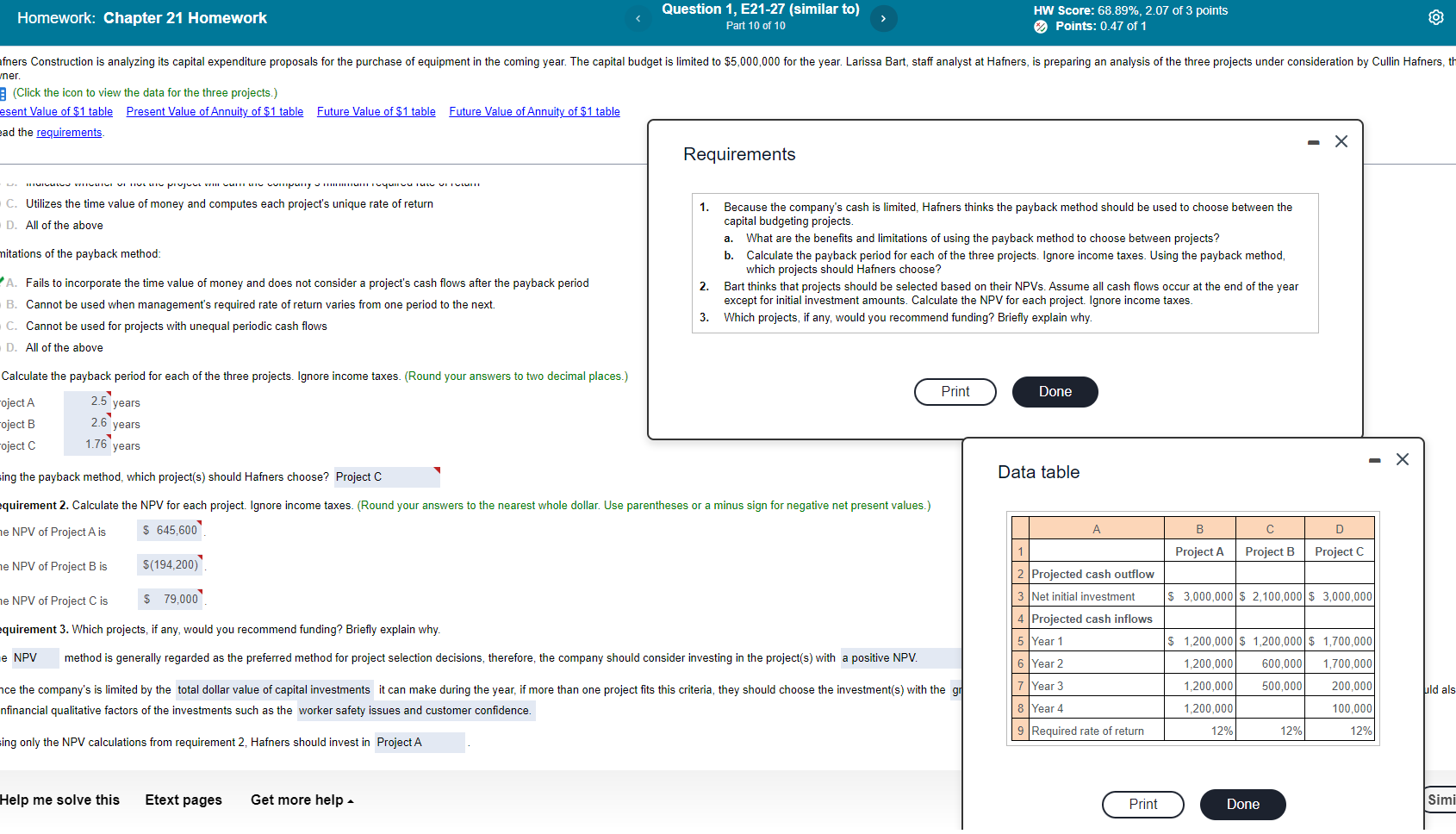
Task: Click the NPV of Project C field
Action: (x=171, y=600)
